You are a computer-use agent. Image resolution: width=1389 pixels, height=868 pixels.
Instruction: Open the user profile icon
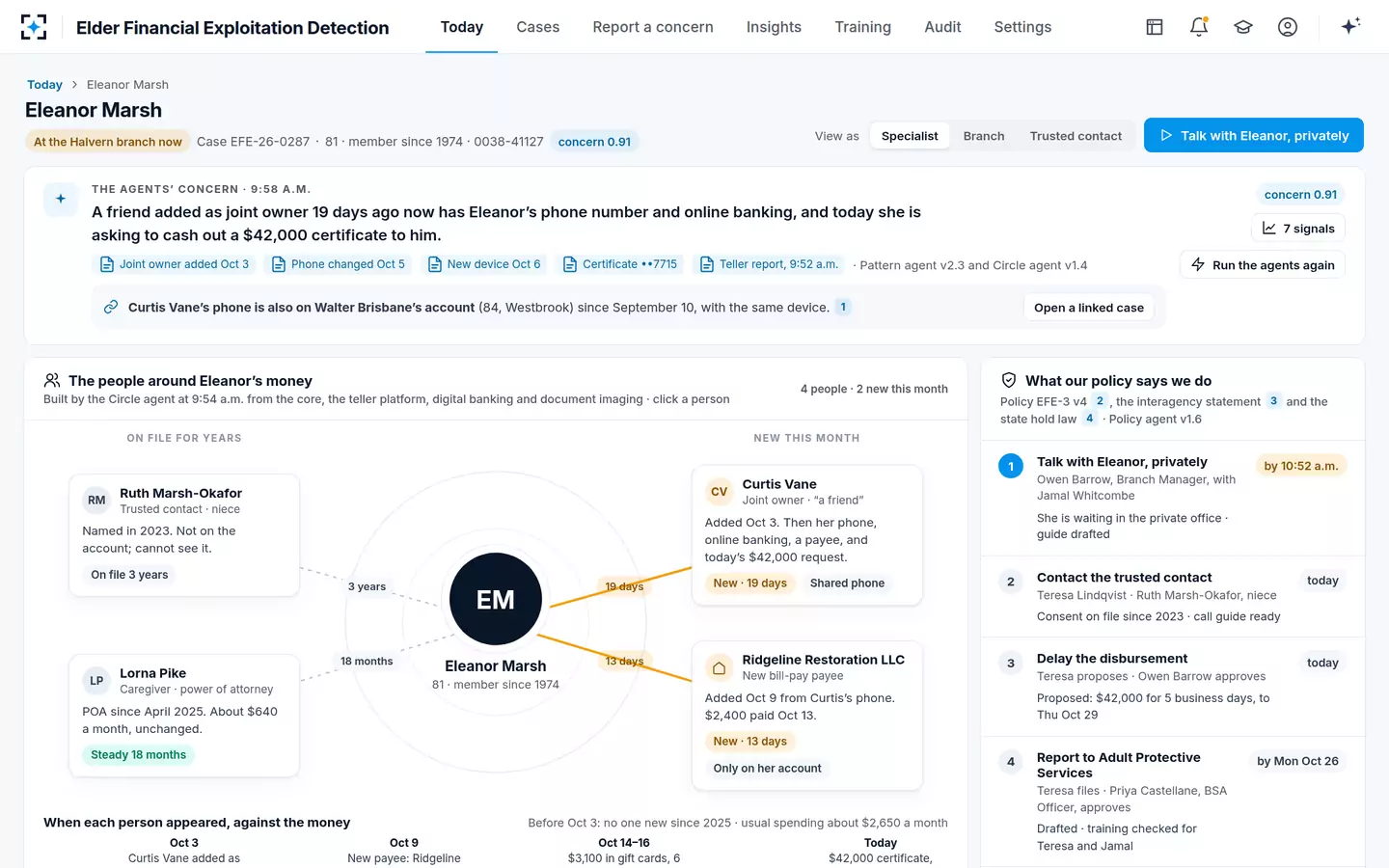[1288, 27]
